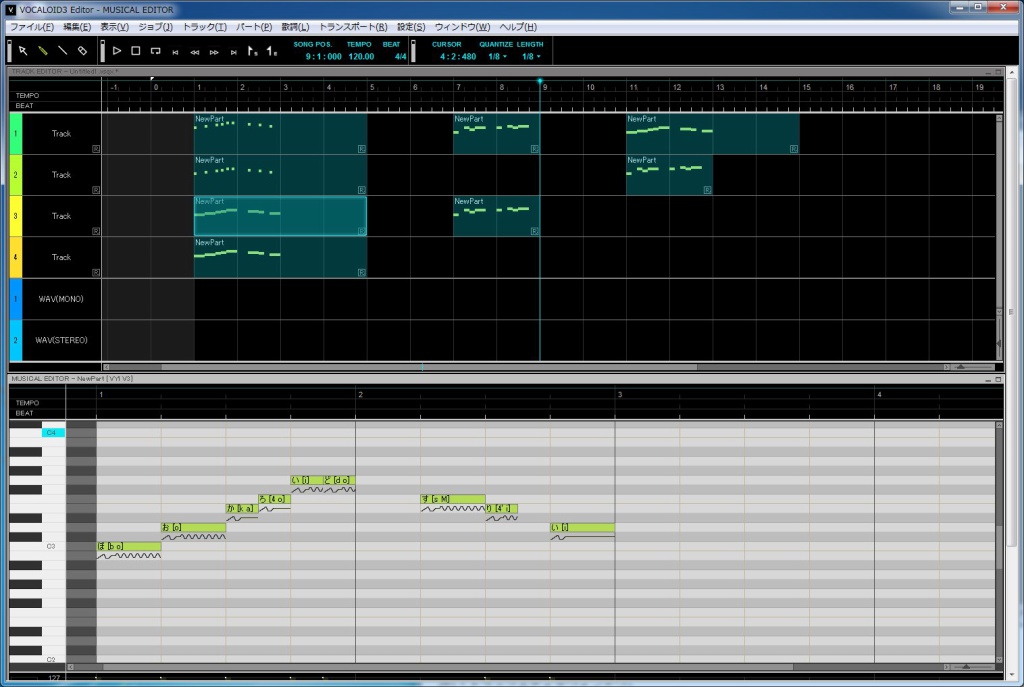Select the ほ [b o] note
The width and height of the screenshot is (1024, 687).
[129, 546]
